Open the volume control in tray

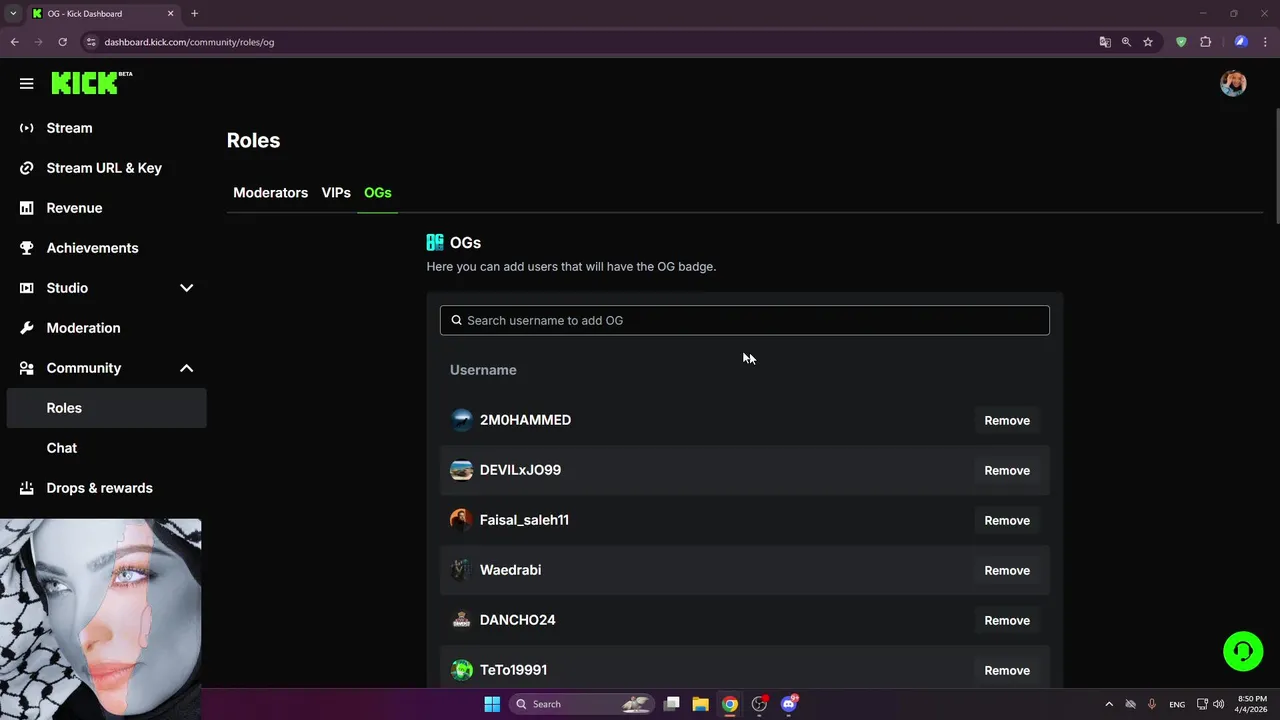click(1219, 704)
